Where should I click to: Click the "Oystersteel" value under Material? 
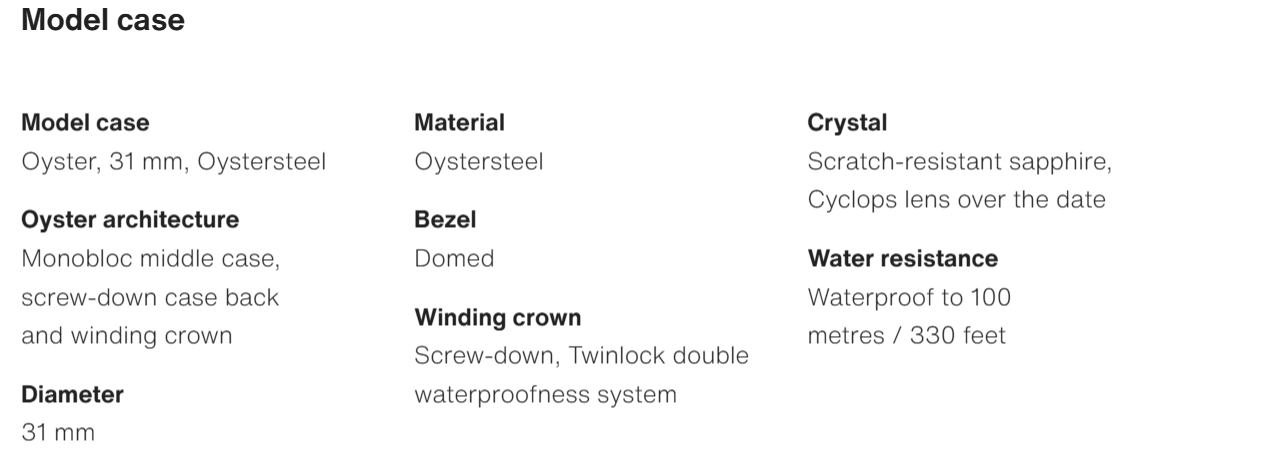(x=479, y=161)
